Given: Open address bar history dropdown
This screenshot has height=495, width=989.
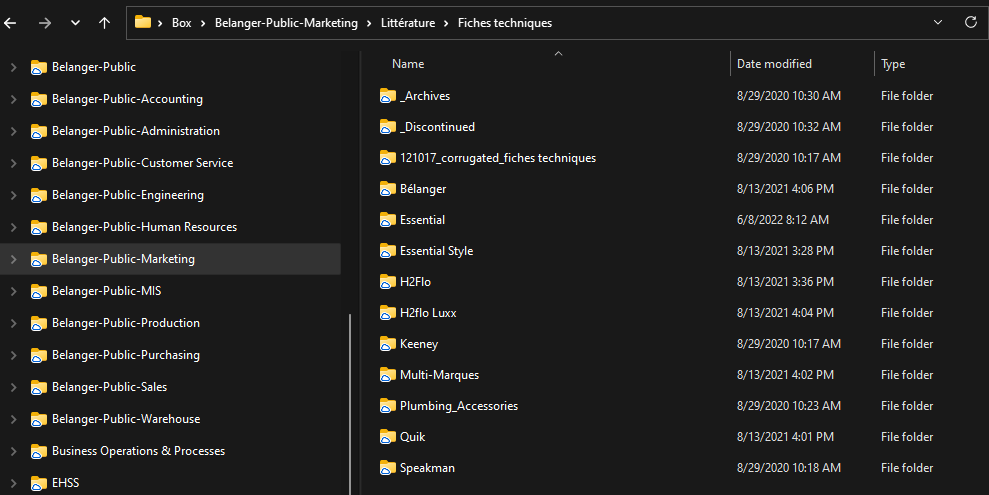Looking at the screenshot, I should coord(938,23).
